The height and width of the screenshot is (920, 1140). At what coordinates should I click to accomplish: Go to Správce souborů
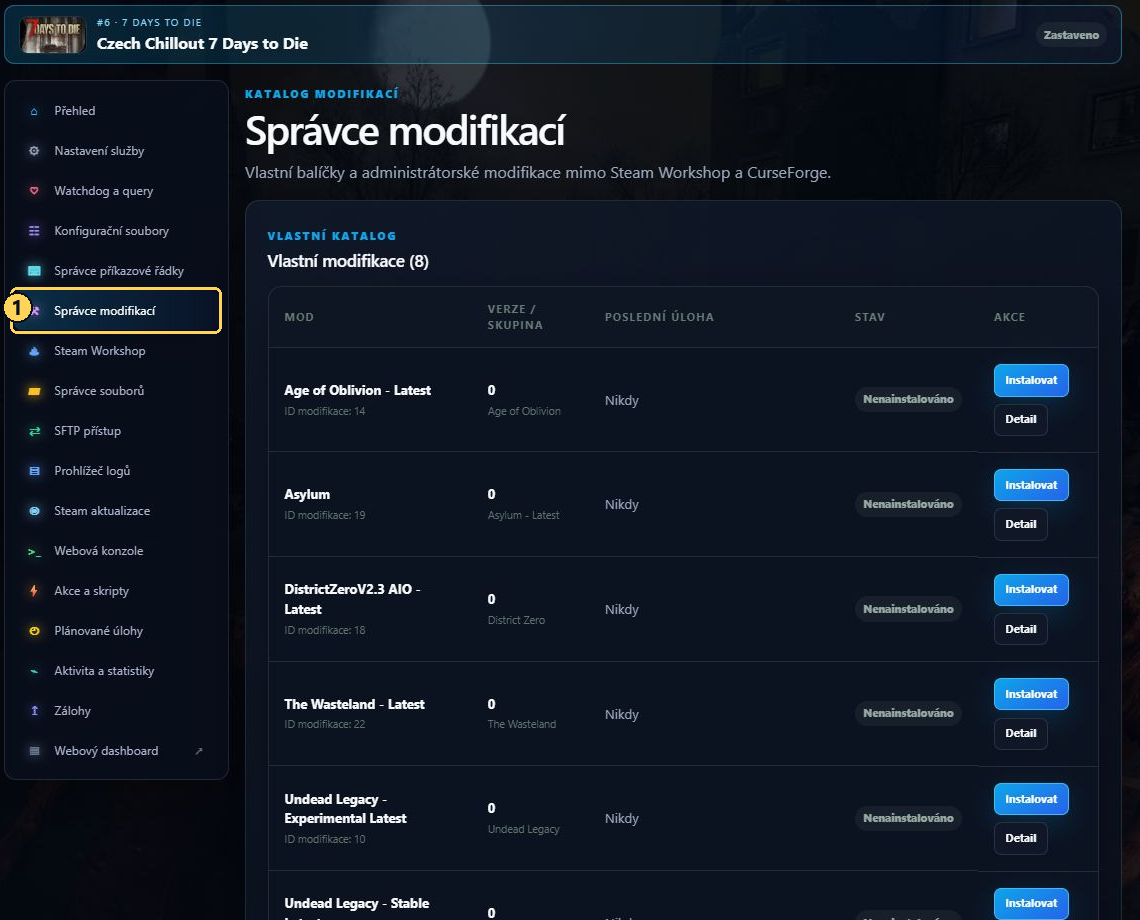[116, 391]
